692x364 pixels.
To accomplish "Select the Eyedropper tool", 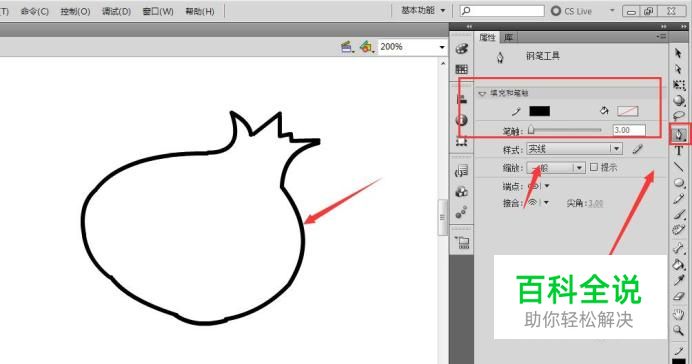I will pos(679,280).
